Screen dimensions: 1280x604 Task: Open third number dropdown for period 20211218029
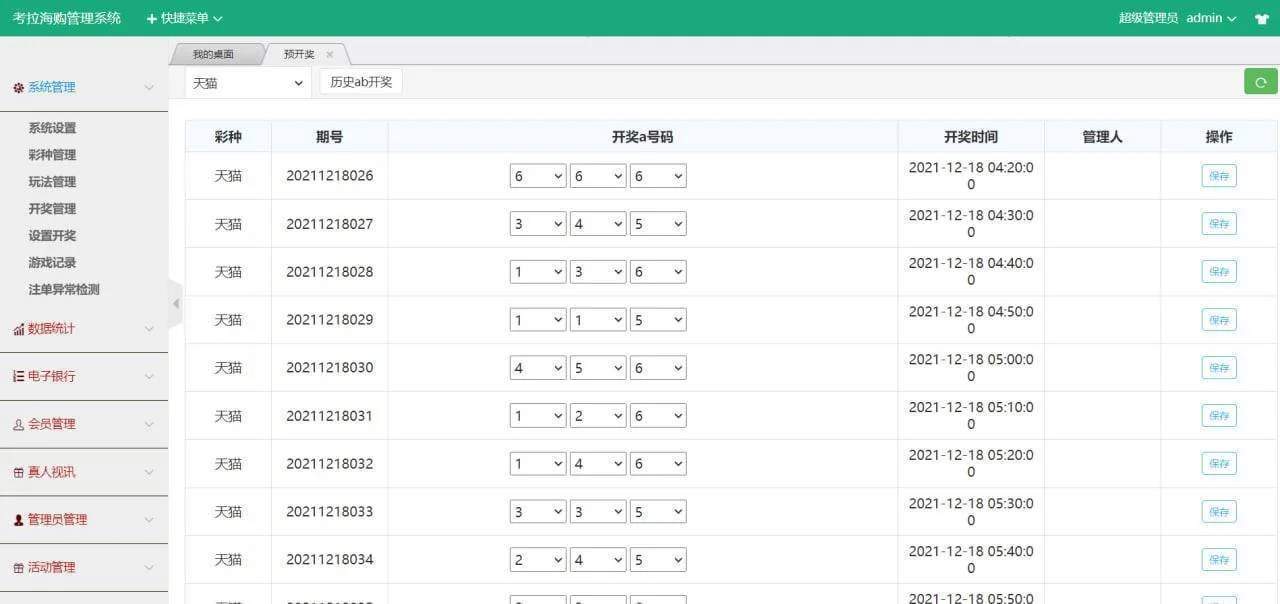(x=658, y=320)
